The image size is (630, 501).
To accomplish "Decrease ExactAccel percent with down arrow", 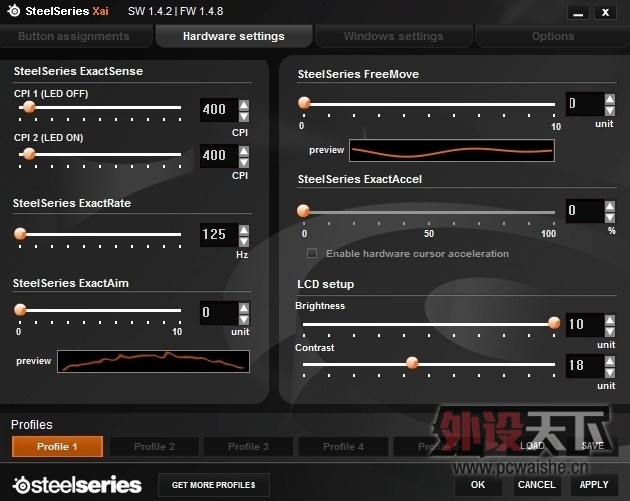I will 610,217.
